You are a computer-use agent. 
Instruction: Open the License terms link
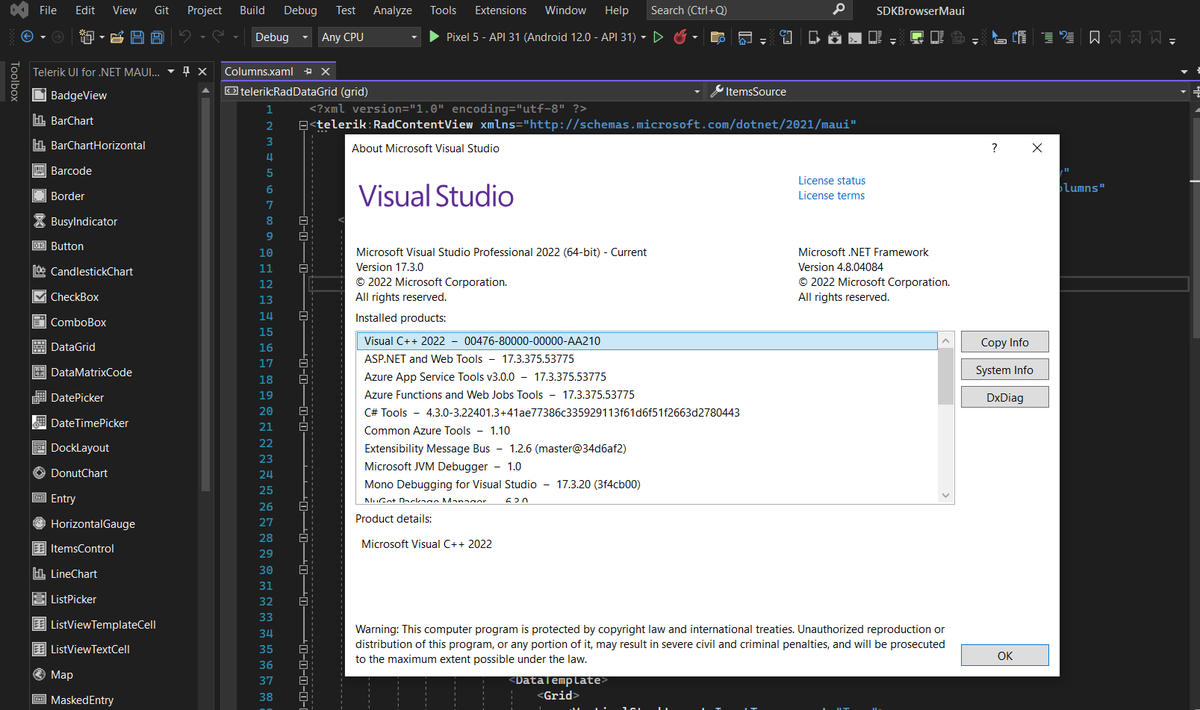pyautogui.click(x=831, y=196)
